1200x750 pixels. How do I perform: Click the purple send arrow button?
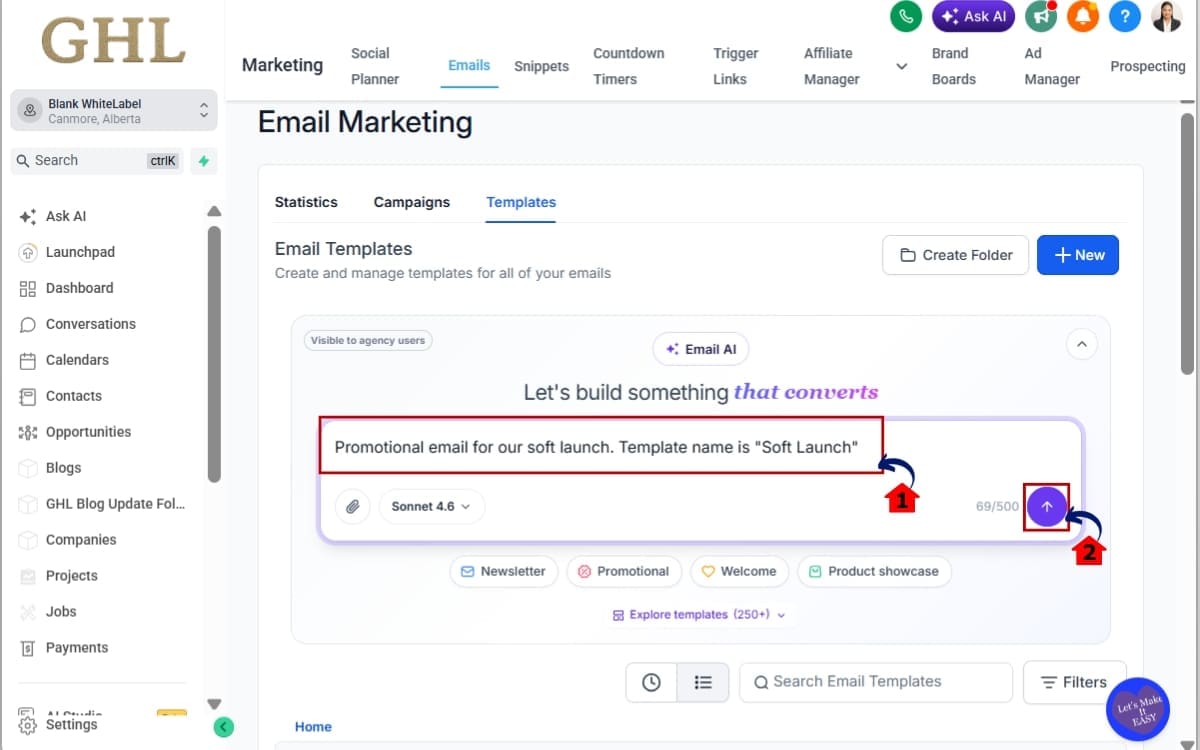click(x=1046, y=506)
